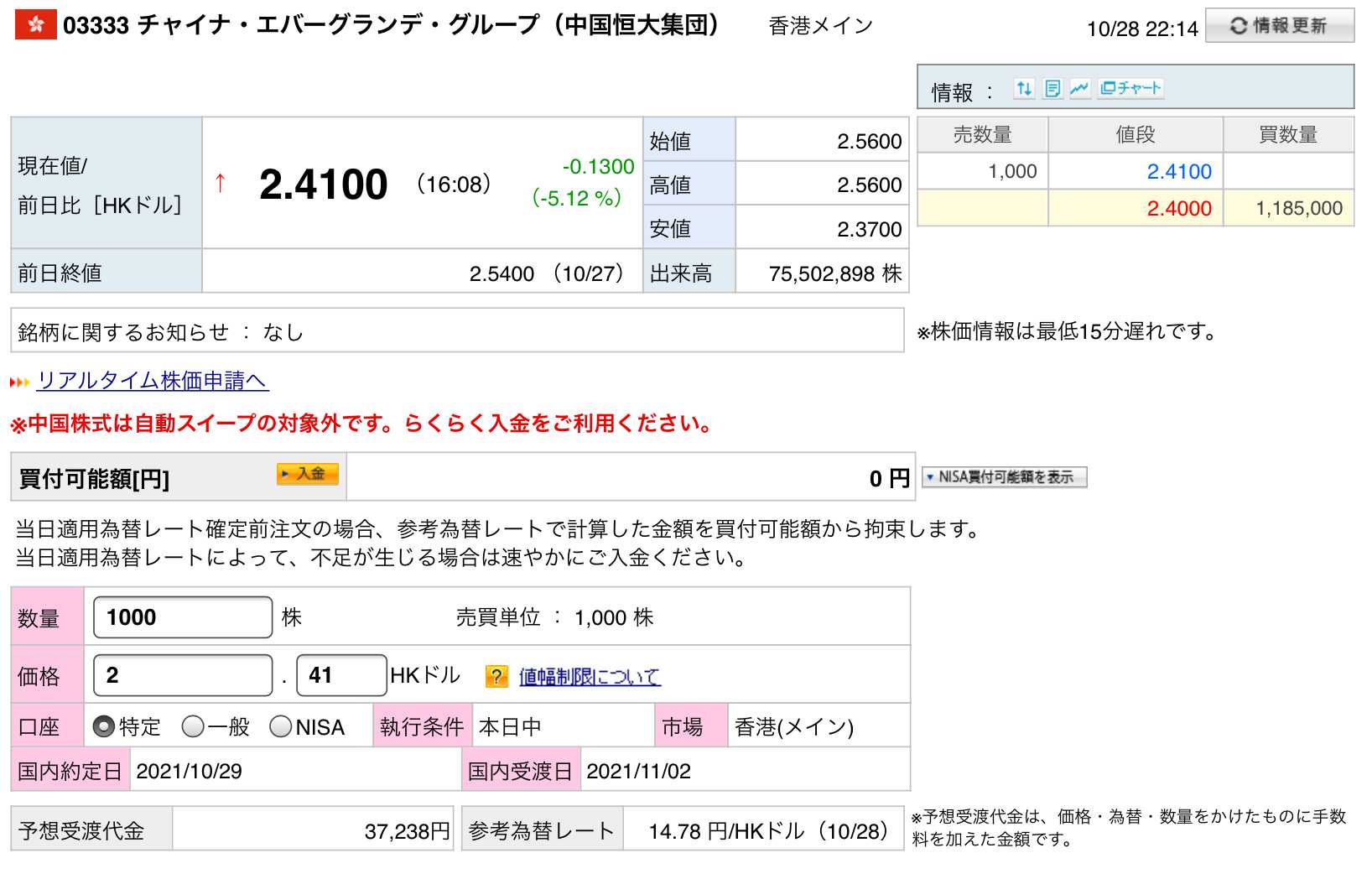Viewport: 1372px width, 879px height.
Task: Click buy quantity 1,185,000 in order book
Action: tap(1299, 209)
